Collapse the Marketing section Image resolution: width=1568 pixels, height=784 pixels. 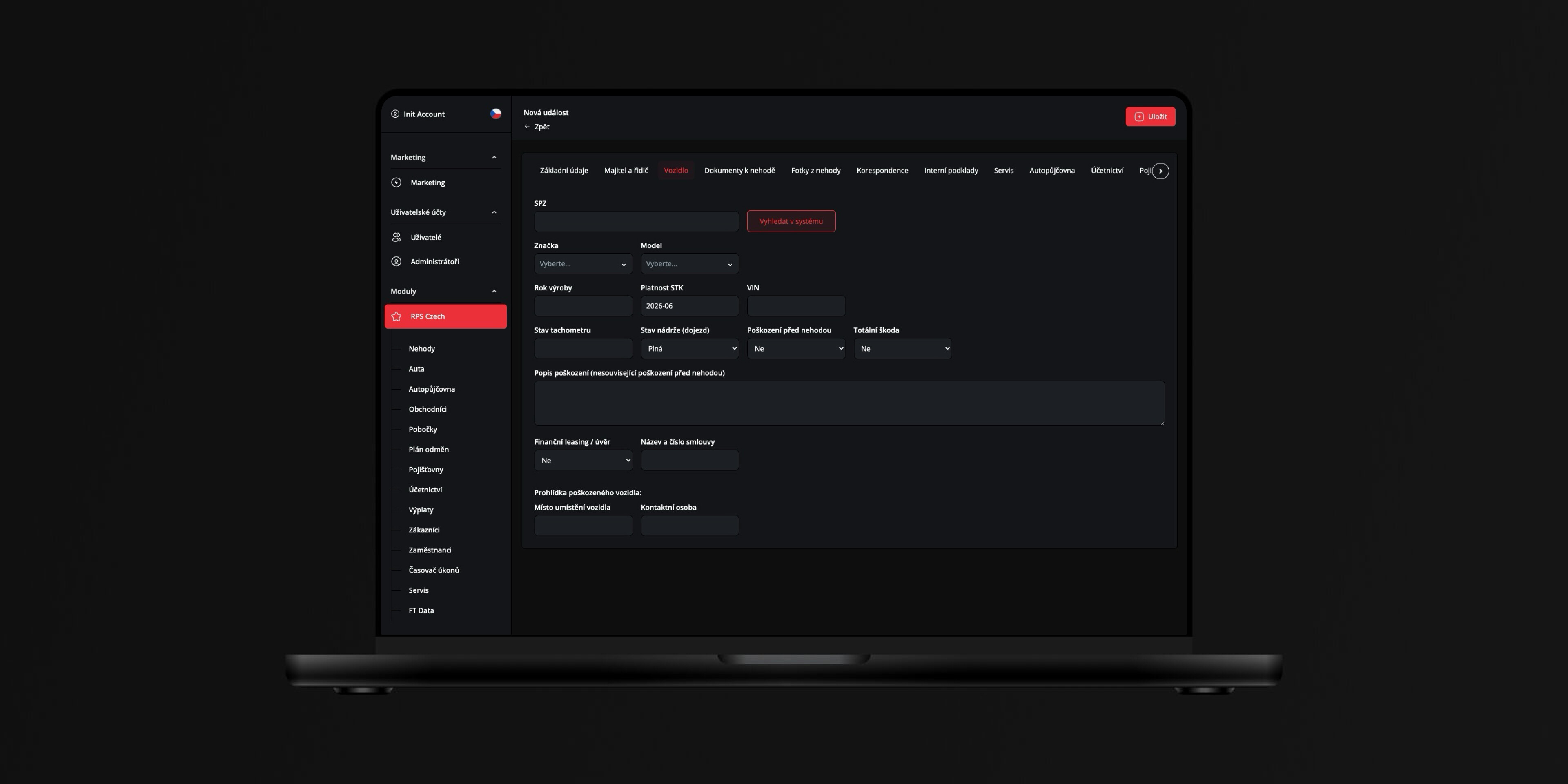pos(494,158)
